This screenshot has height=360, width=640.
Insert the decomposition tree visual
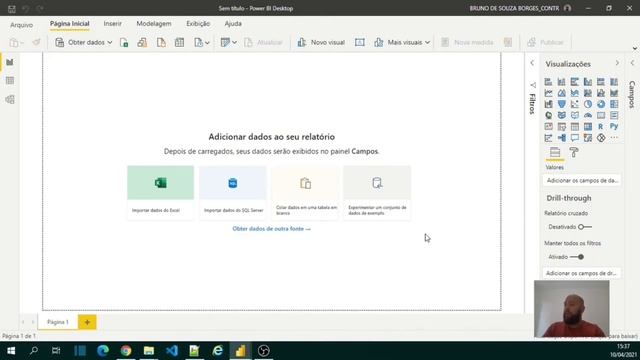[x=562, y=138]
